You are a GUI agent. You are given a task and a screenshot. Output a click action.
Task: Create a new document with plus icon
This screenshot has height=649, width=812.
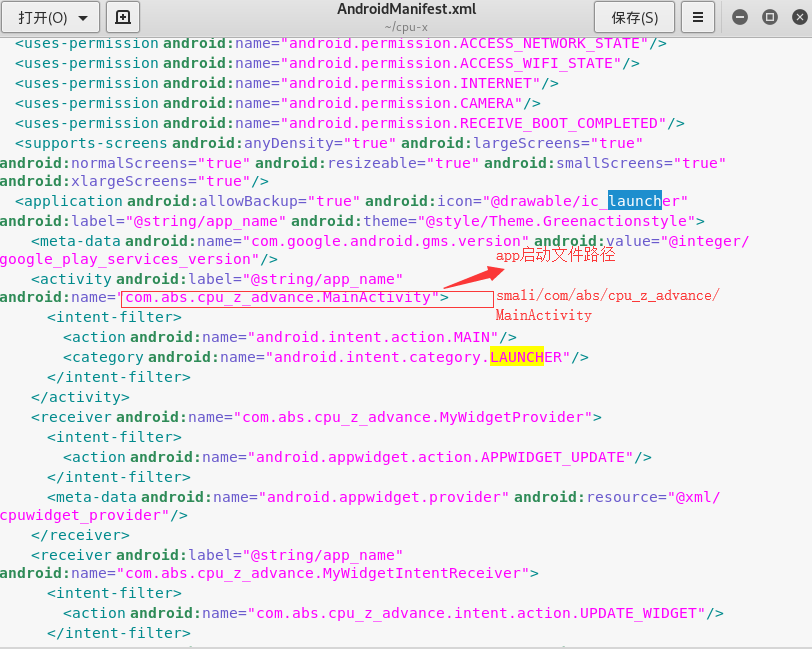tap(122, 18)
